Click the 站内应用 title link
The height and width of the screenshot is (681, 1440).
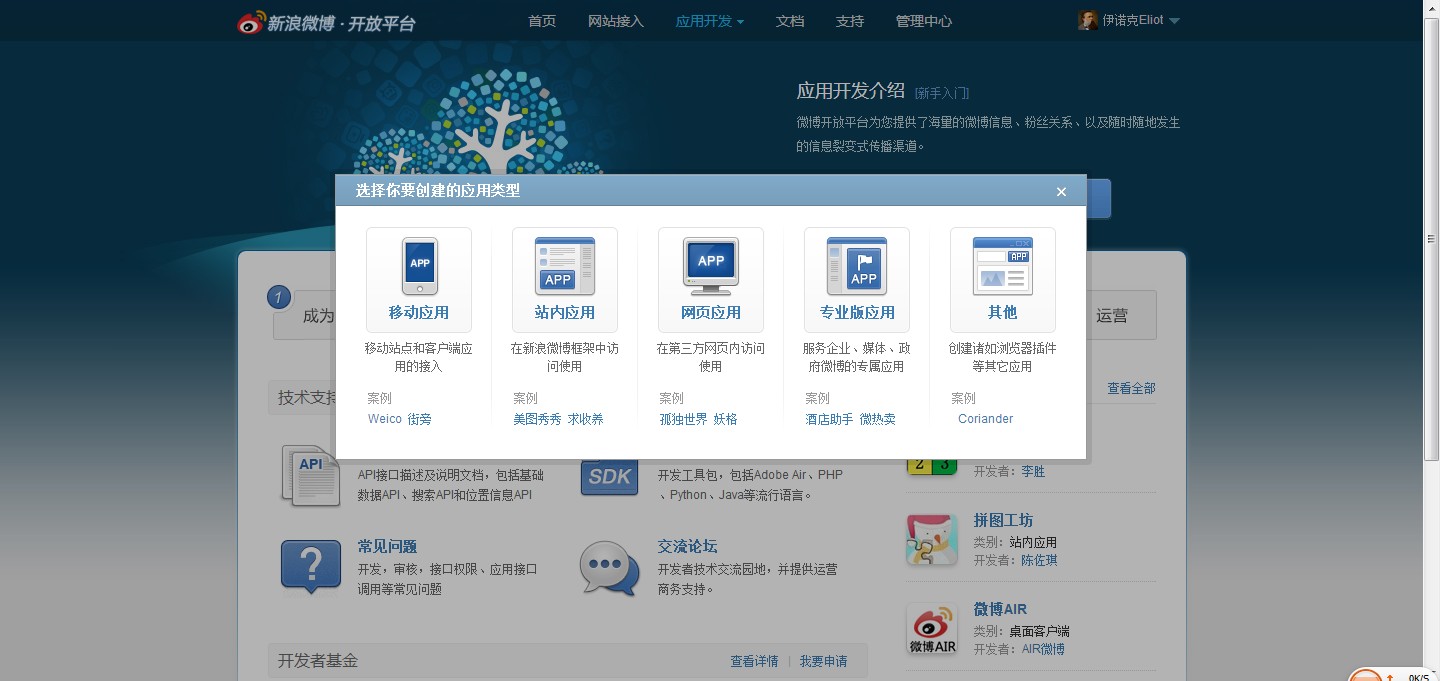click(x=565, y=312)
